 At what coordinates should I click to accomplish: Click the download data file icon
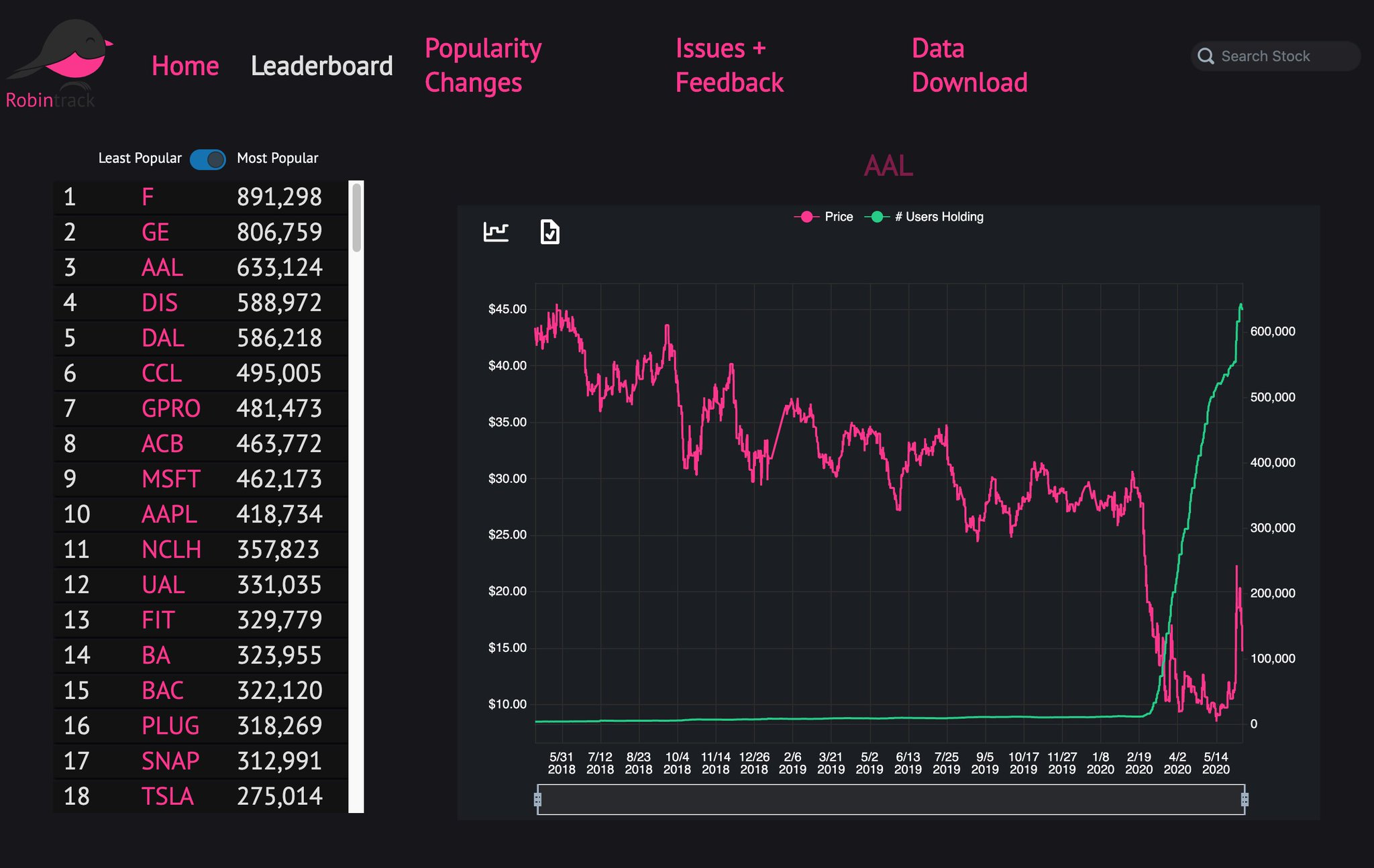[549, 232]
